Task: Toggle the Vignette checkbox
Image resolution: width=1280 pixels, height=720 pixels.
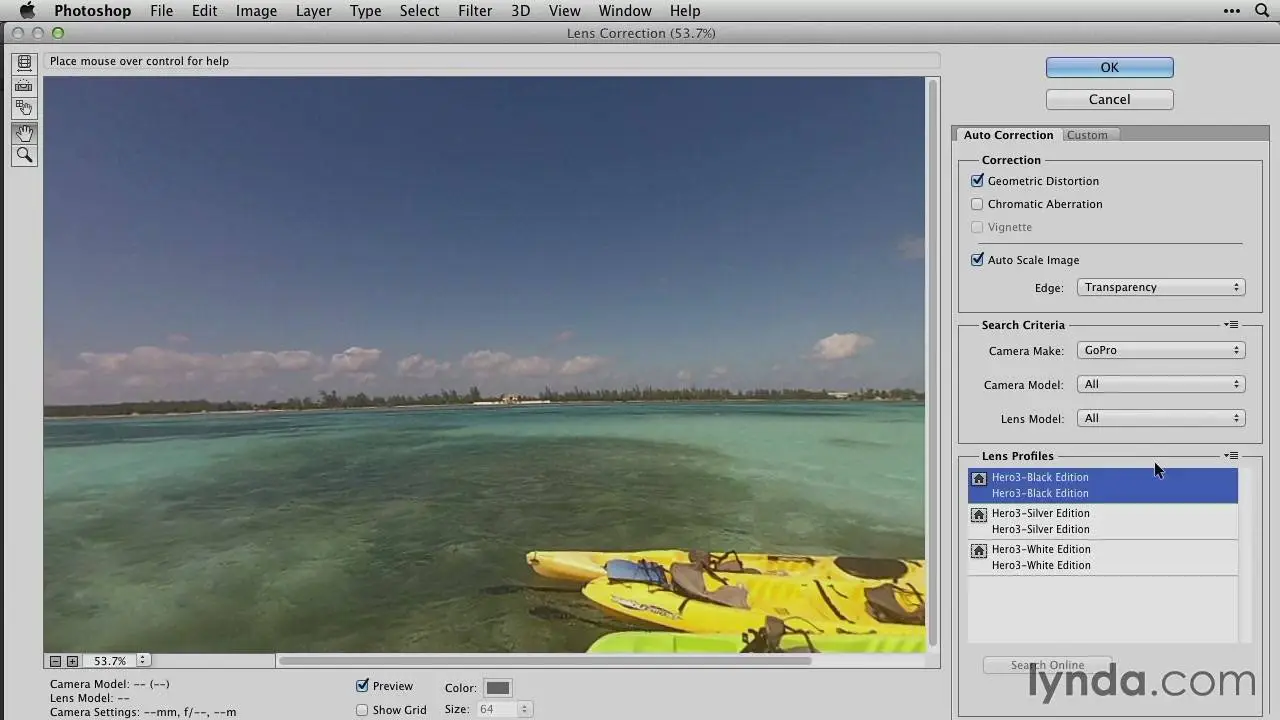Action: [x=977, y=227]
